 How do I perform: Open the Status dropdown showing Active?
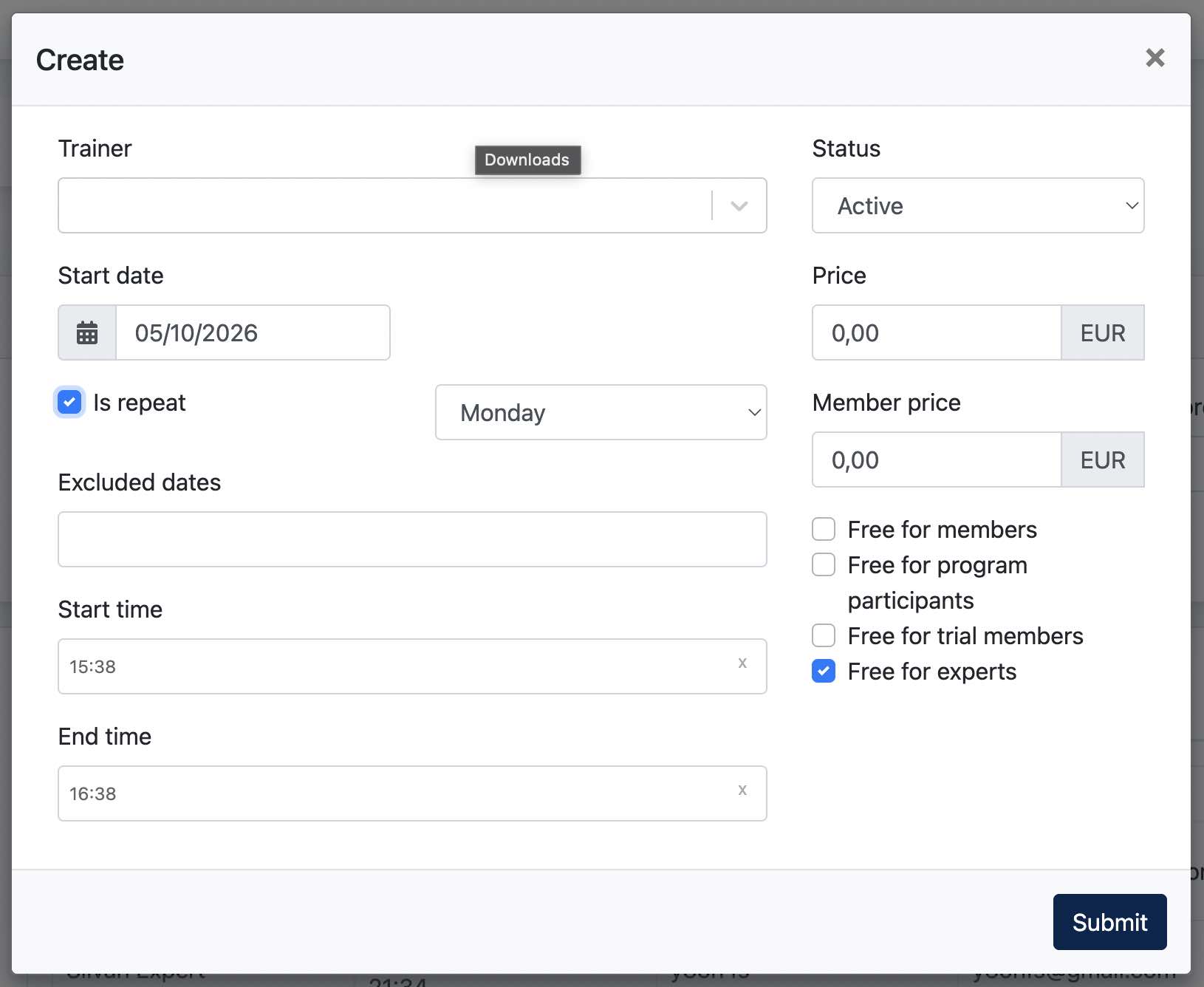(978, 205)
